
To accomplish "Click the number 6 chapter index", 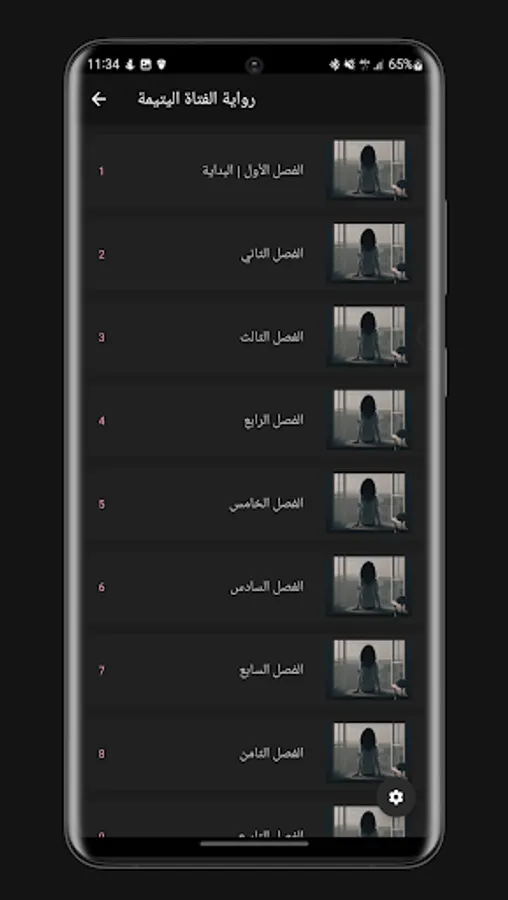I will point(102,587).
